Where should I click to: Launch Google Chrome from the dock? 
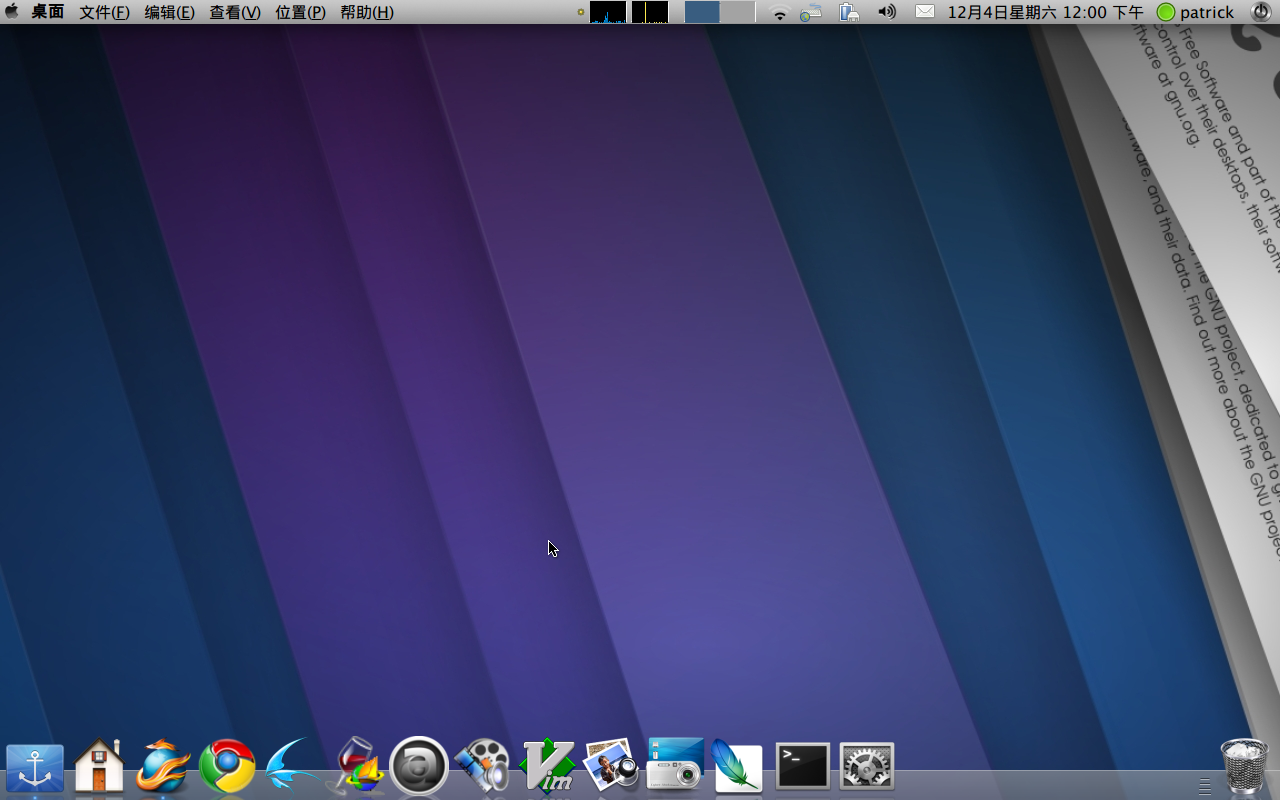(227, 766)
